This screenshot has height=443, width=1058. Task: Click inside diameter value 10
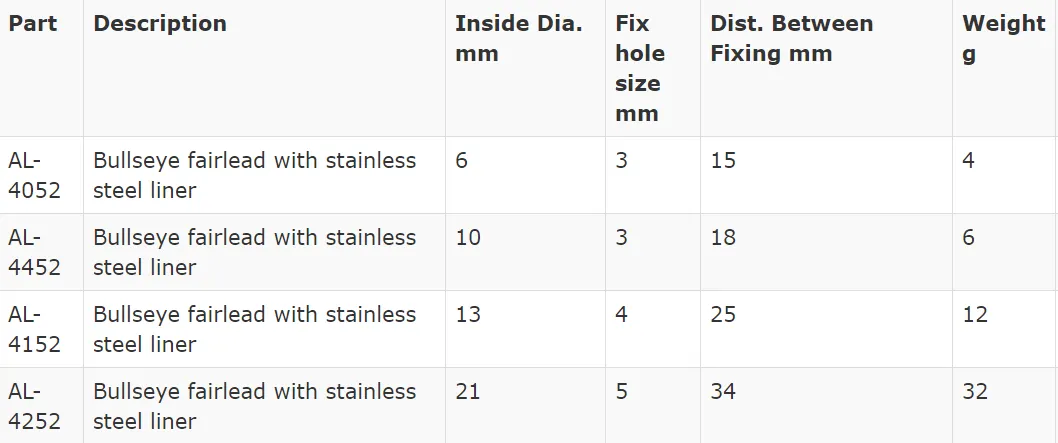[x=468, y=238]
